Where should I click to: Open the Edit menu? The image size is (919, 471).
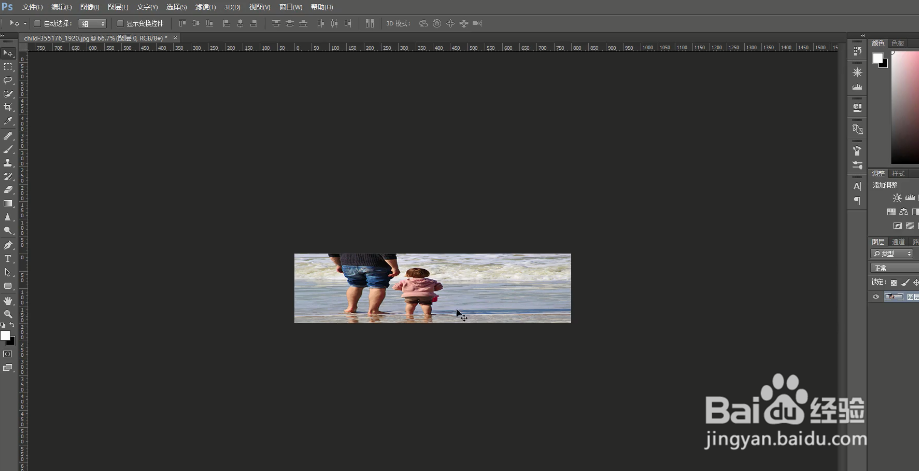pyautogui.click(x=61, y=7)
